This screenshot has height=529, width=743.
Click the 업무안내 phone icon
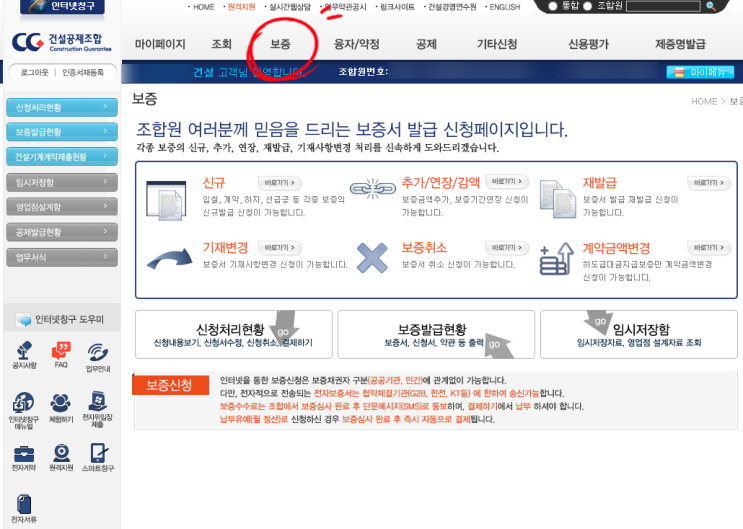(98, 353)
